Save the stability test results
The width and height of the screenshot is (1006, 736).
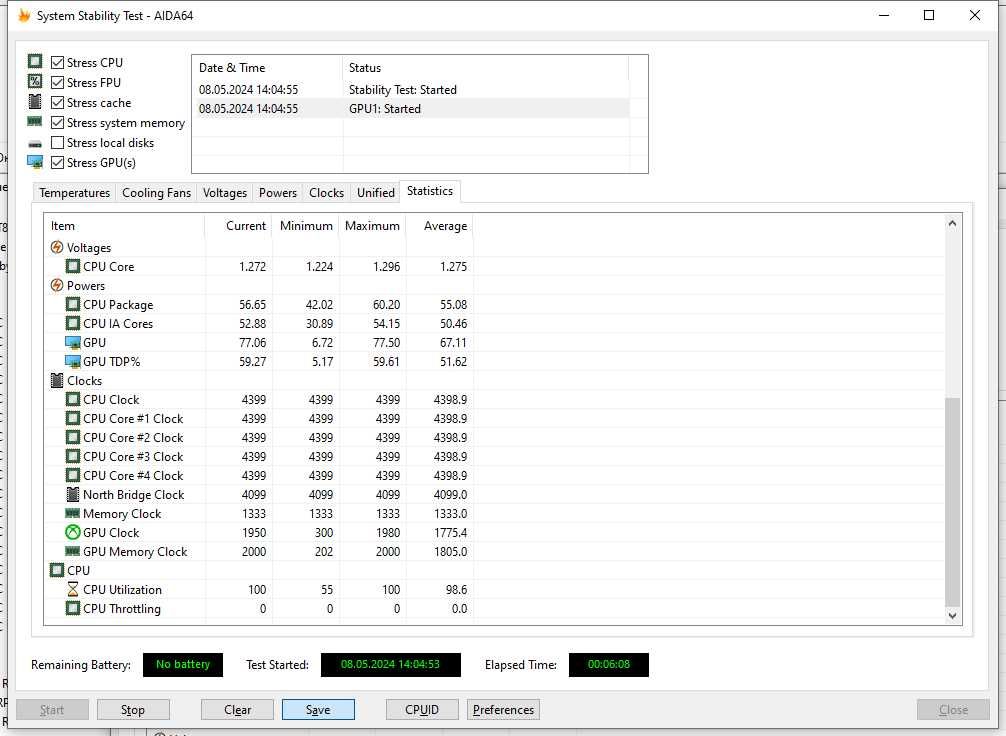(318, 710)
